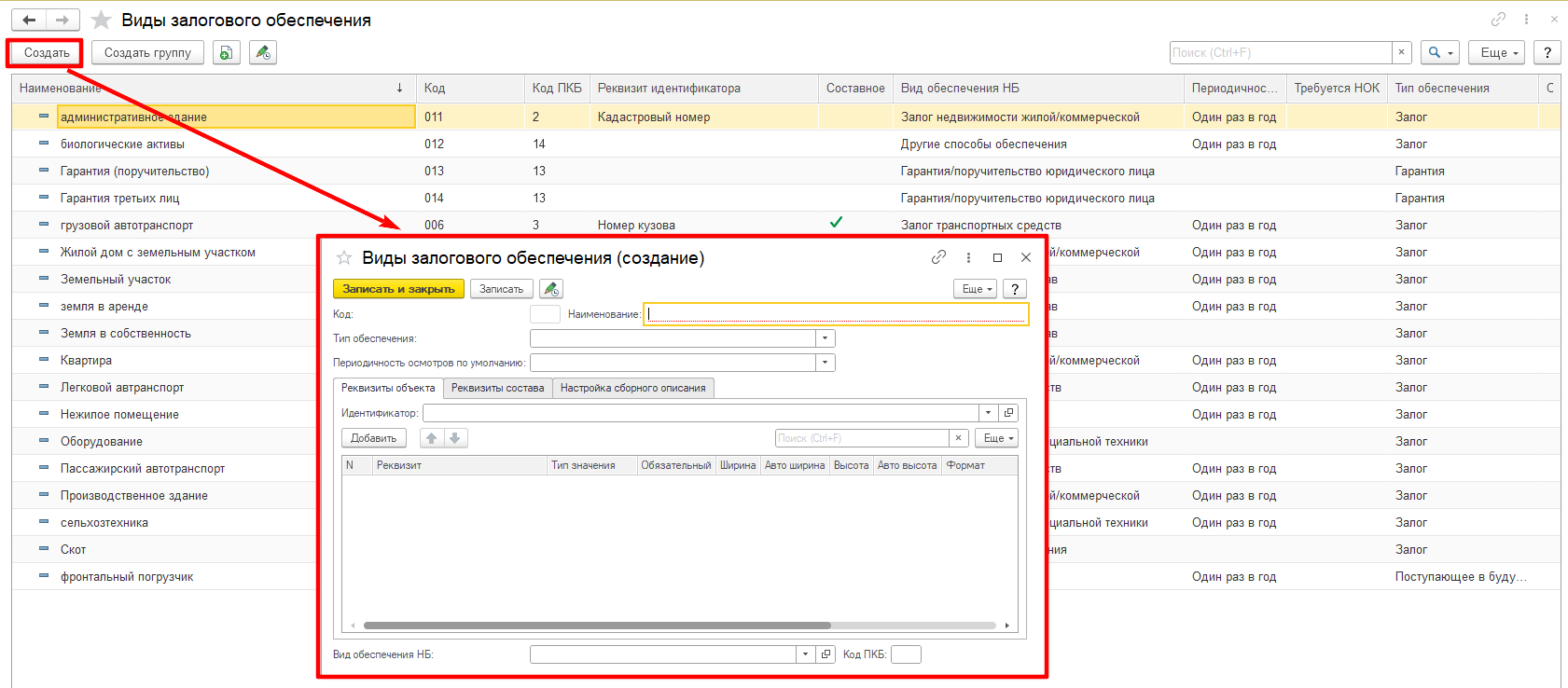
Task: Expand the Еще menu next to the dialog help button
Action: coord(976,289)
